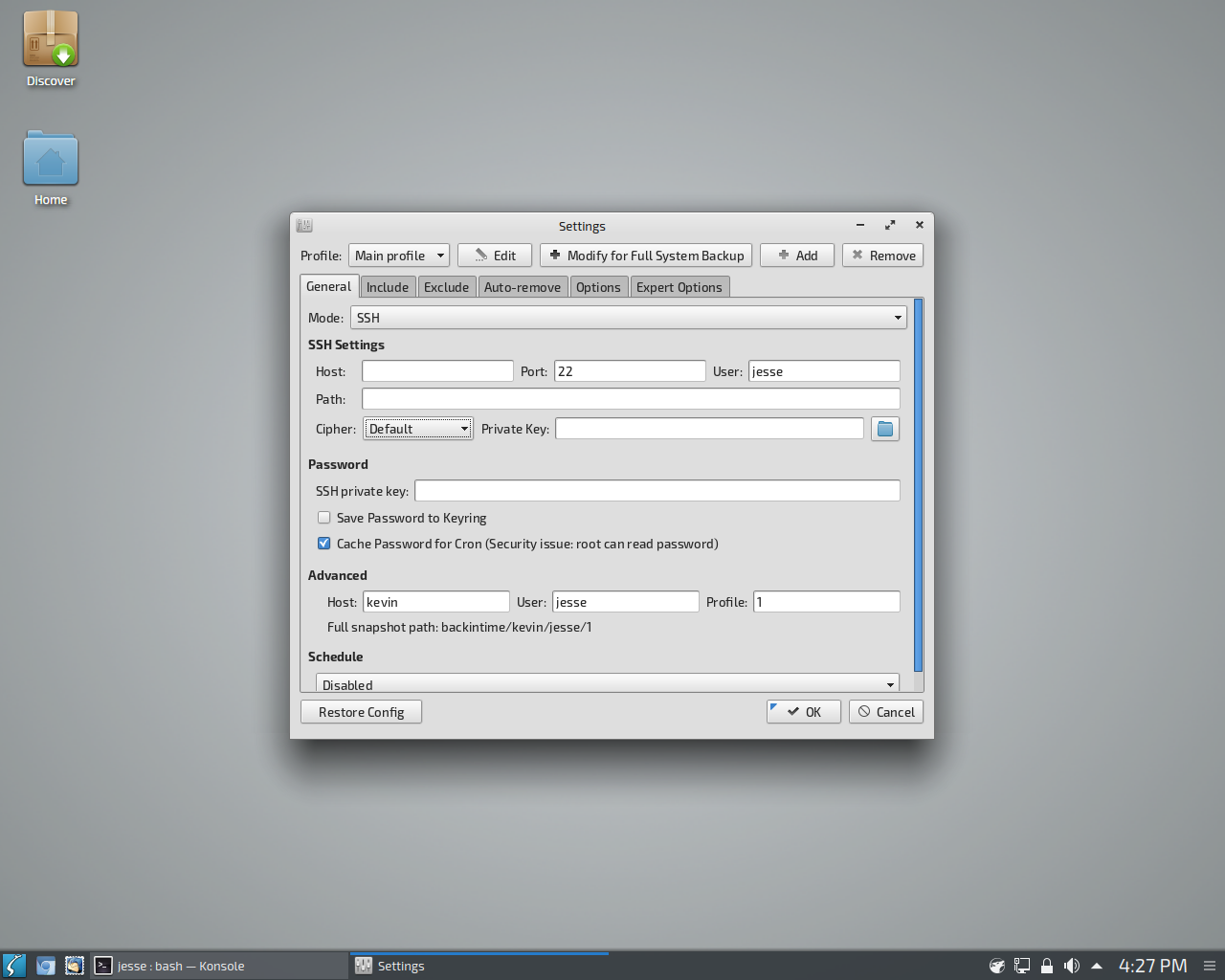Open the Mode SSH dropdown

pyautogui.click(x=629, y=318)
